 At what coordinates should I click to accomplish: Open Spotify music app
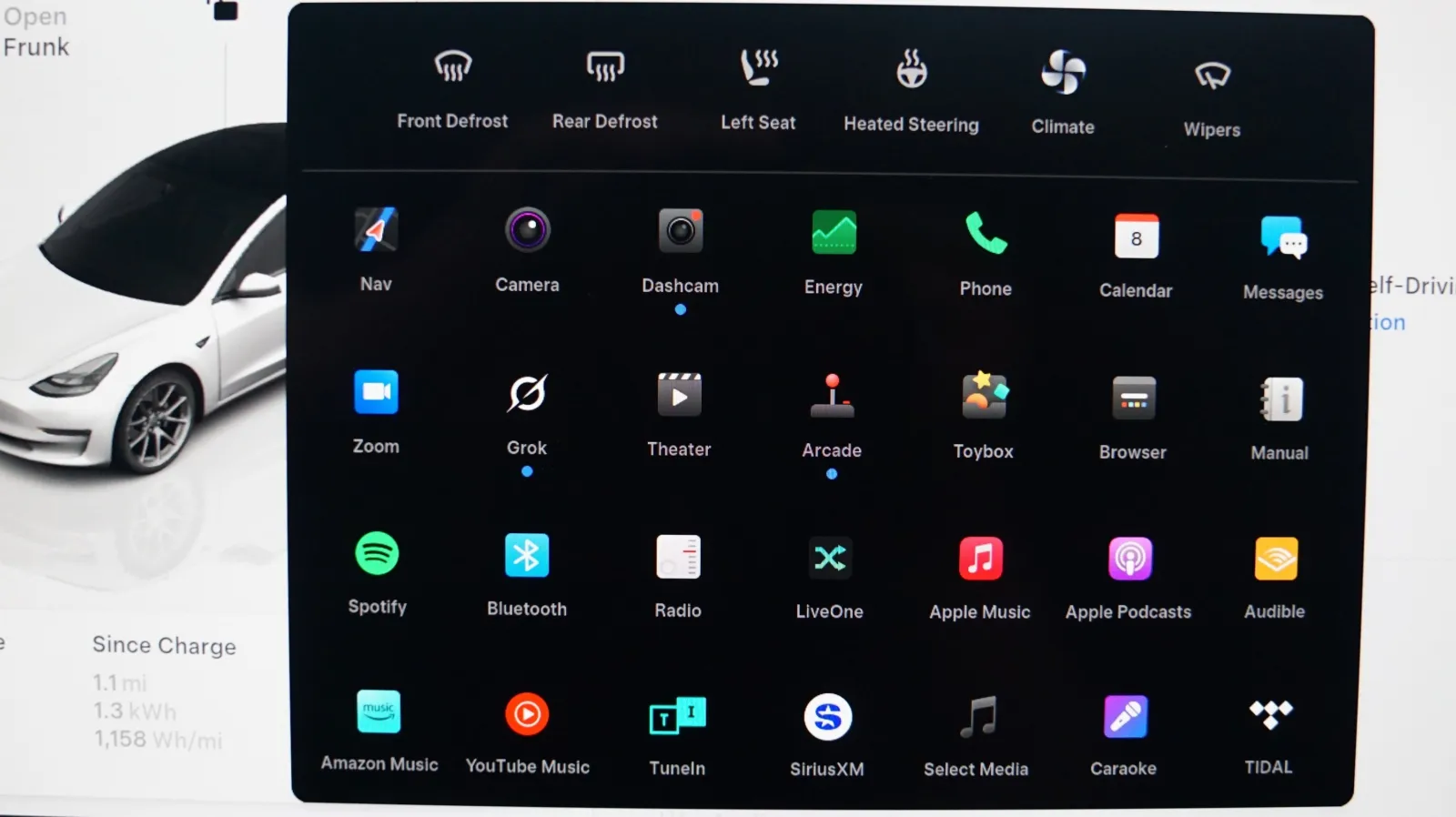pyautogui.click(x=377, y=554)
